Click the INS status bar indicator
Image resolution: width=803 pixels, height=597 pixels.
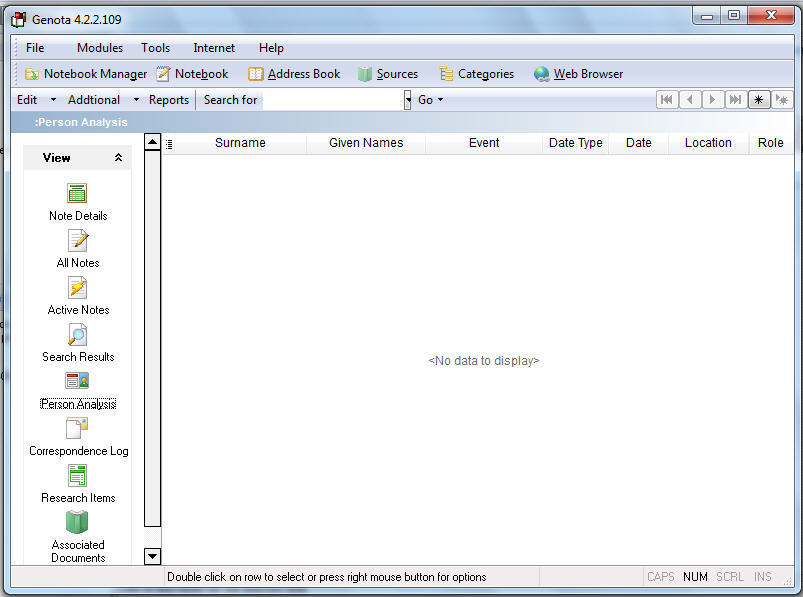(x=762, y=577)
